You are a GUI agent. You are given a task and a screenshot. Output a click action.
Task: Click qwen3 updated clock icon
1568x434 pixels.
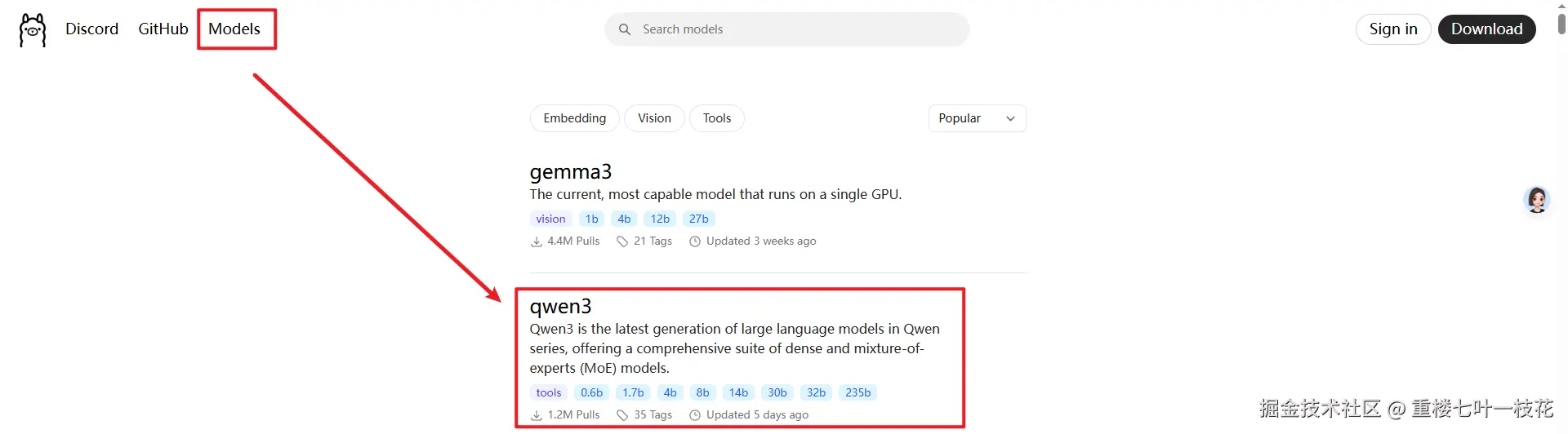coord(695,415)
